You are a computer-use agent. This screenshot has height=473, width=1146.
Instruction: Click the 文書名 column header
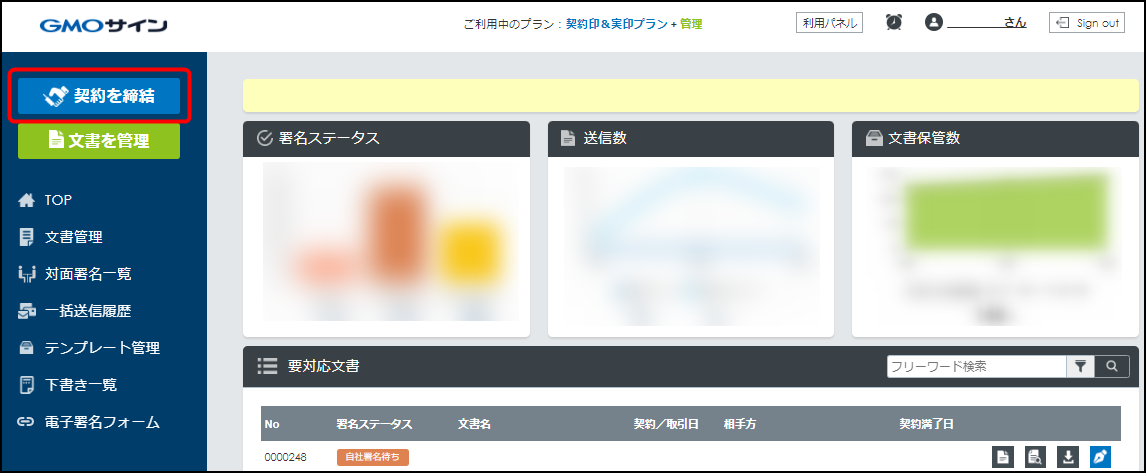(x=474, y=424)
